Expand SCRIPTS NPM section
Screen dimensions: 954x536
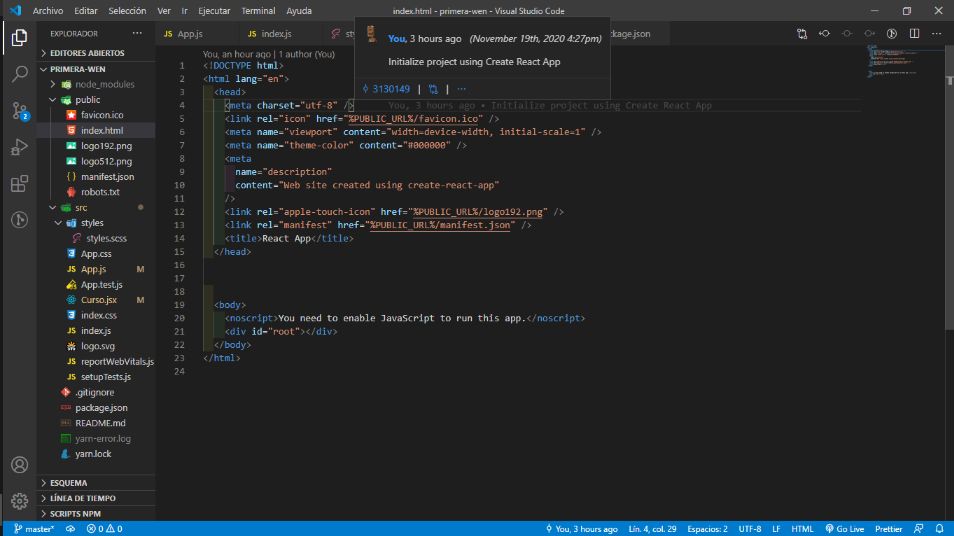(x=96, y=513)
